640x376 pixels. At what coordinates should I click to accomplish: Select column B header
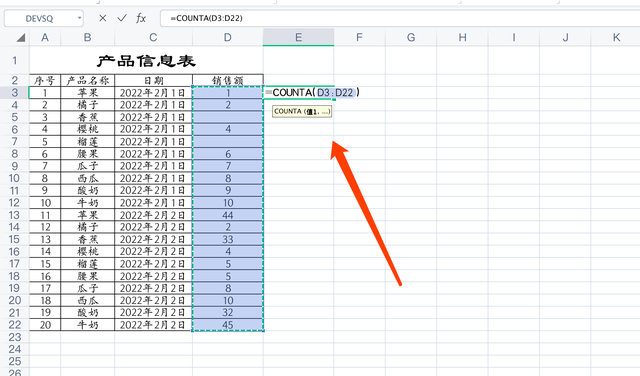(x=87, y=38)
